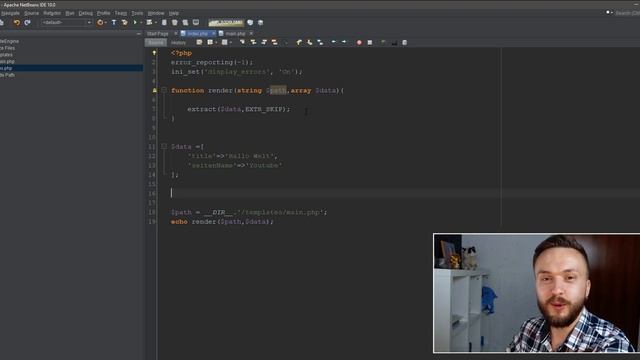Click the Stop Macro Recording square icon
Screen dimensions: 640x360
coord(370,42)
